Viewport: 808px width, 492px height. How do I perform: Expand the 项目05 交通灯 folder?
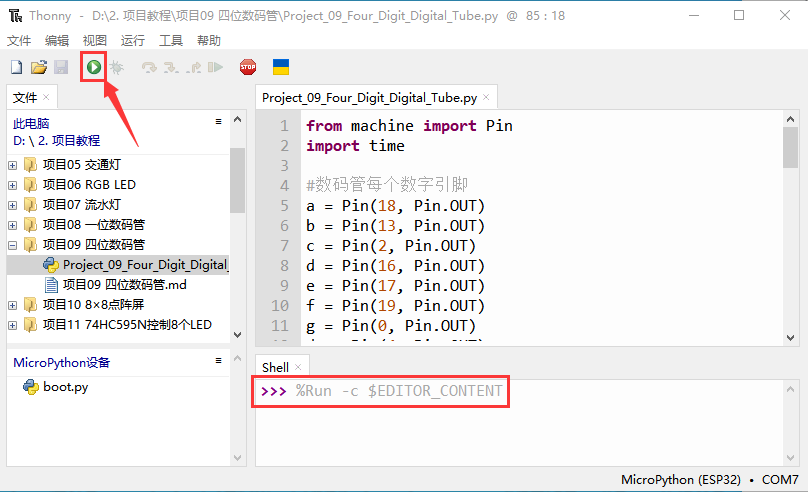click(13, 165)
